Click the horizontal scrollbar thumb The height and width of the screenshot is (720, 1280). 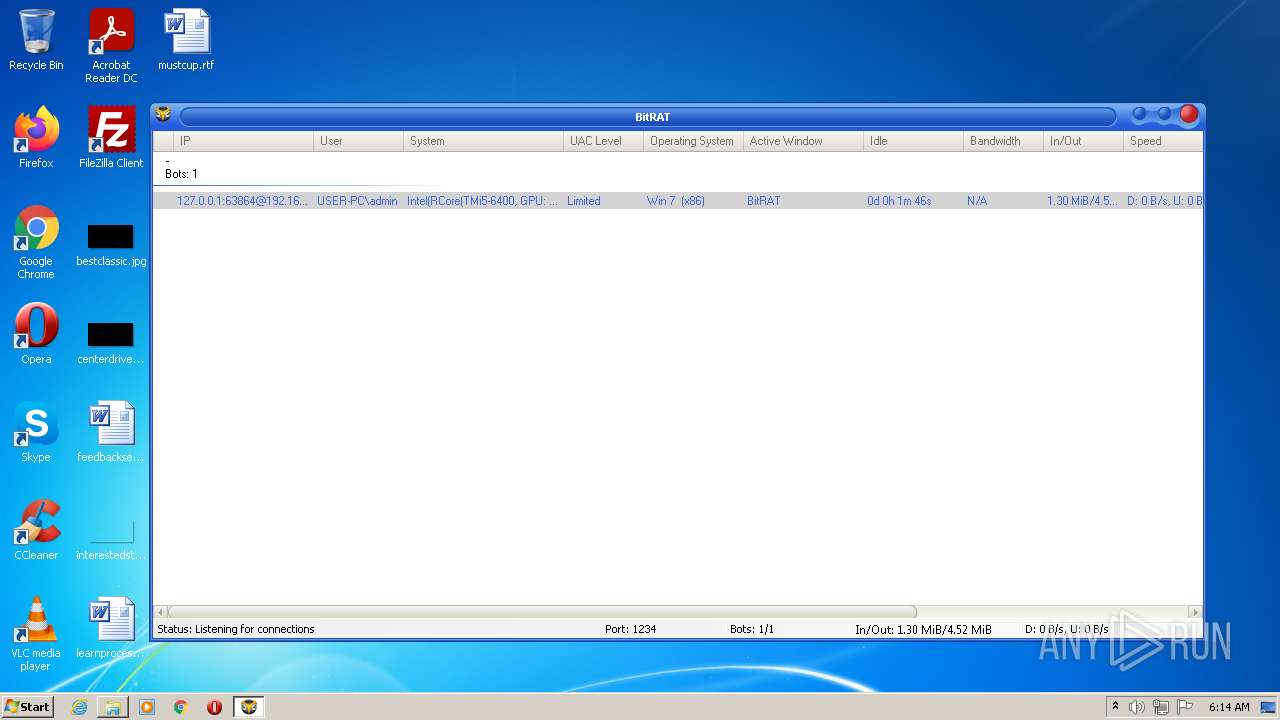(542, 611)
